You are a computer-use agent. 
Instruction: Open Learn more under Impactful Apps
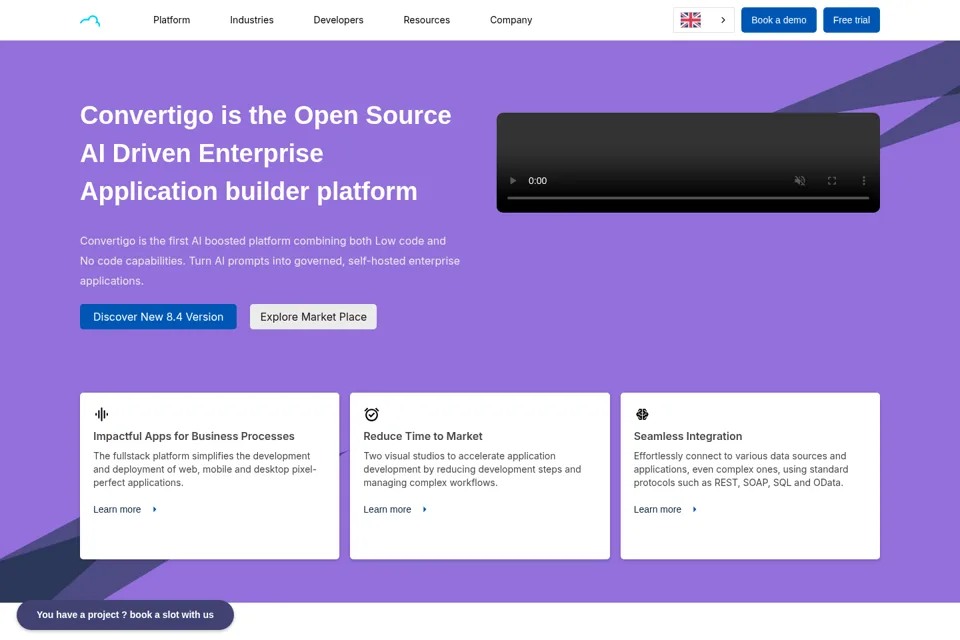(x=117, y=510)
